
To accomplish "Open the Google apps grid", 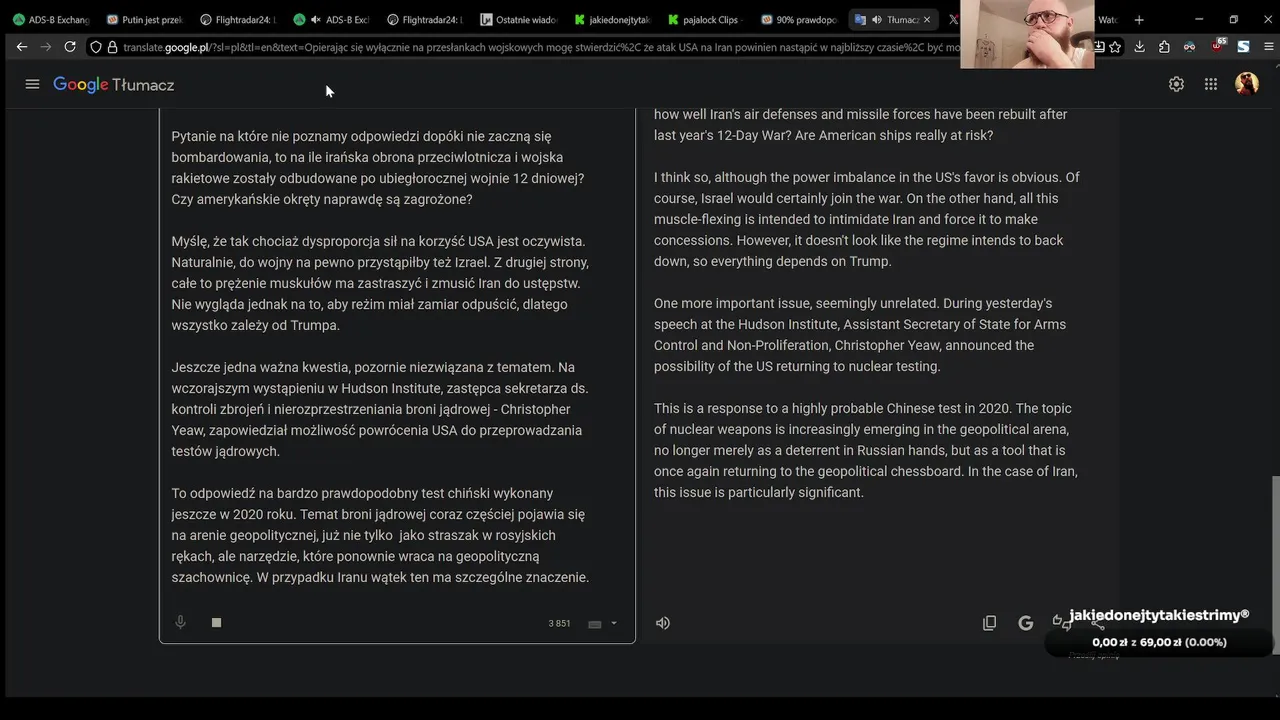I will 1211,84.
